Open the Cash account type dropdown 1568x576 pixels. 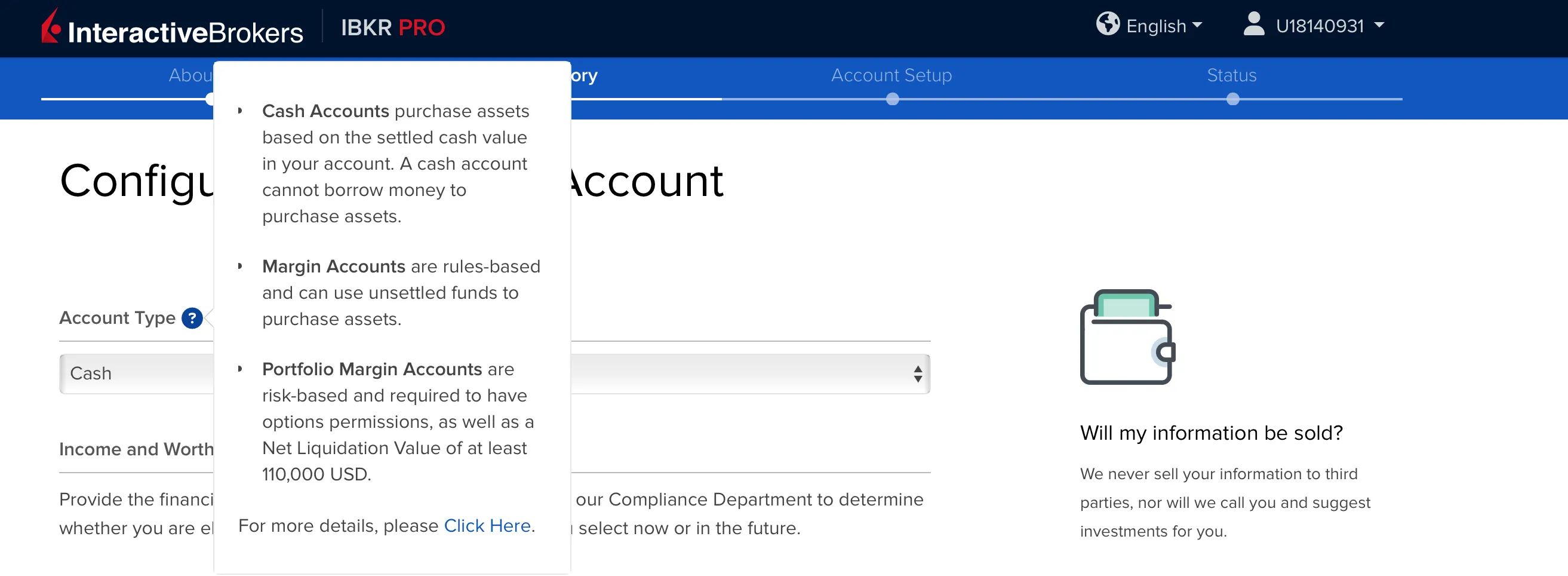(494, 373)
